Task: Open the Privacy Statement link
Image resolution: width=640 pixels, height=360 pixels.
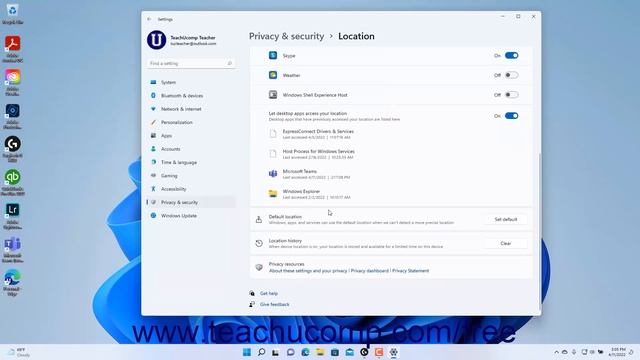Action: [x=411, y=271]
